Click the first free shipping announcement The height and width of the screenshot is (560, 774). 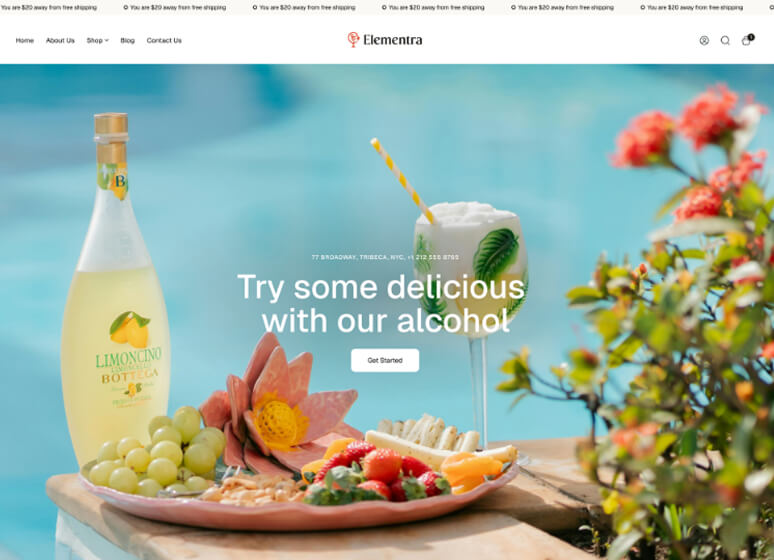48,7
